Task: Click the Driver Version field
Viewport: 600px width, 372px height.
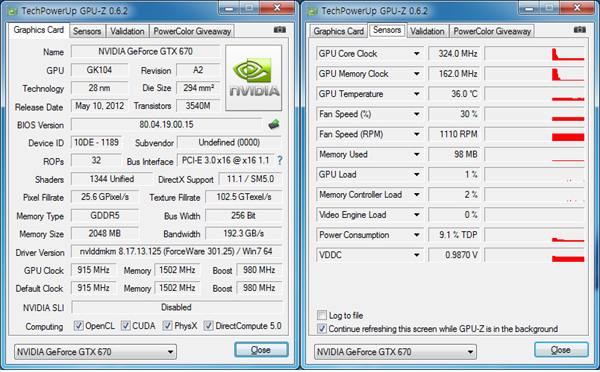Action: (176, 251)
